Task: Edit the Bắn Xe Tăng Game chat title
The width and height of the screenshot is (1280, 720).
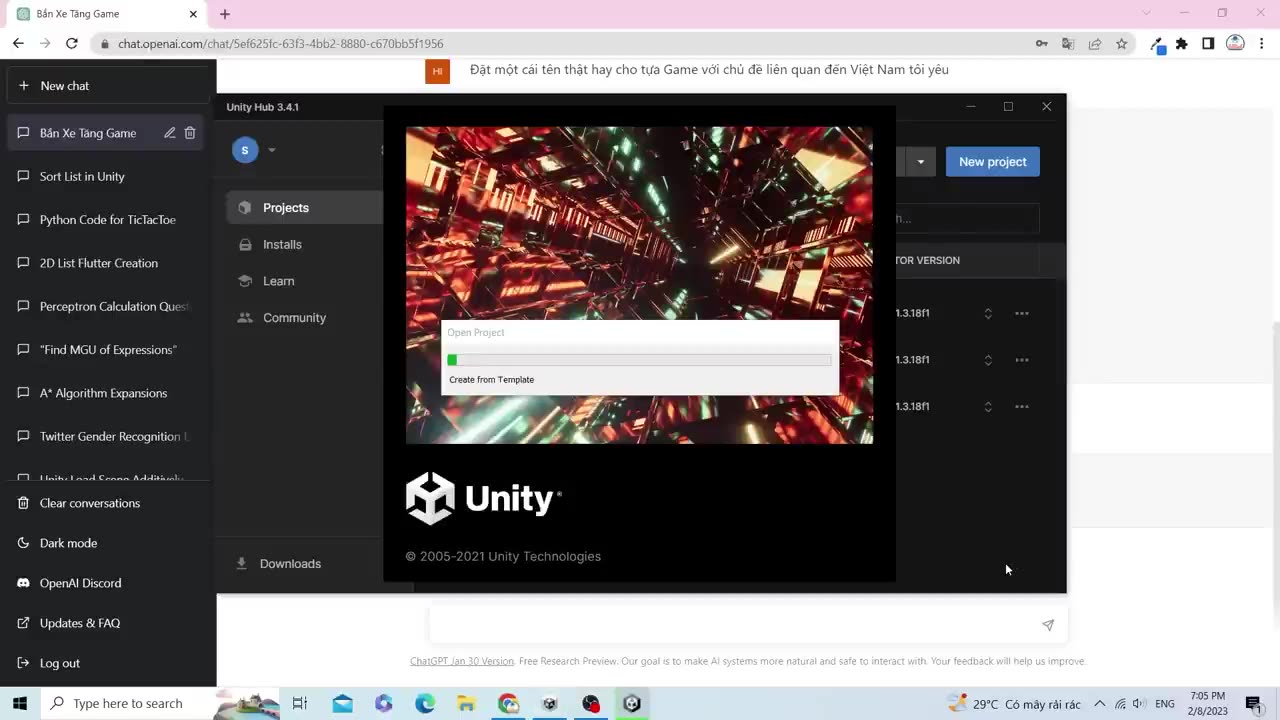Action: [170, 133]
